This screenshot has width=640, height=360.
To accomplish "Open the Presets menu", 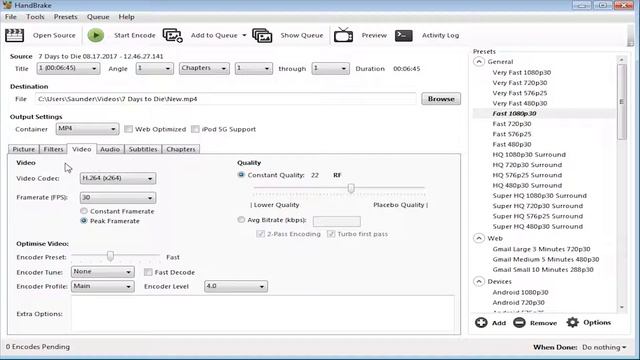I will pyautogui.click(x=65, y=17).
